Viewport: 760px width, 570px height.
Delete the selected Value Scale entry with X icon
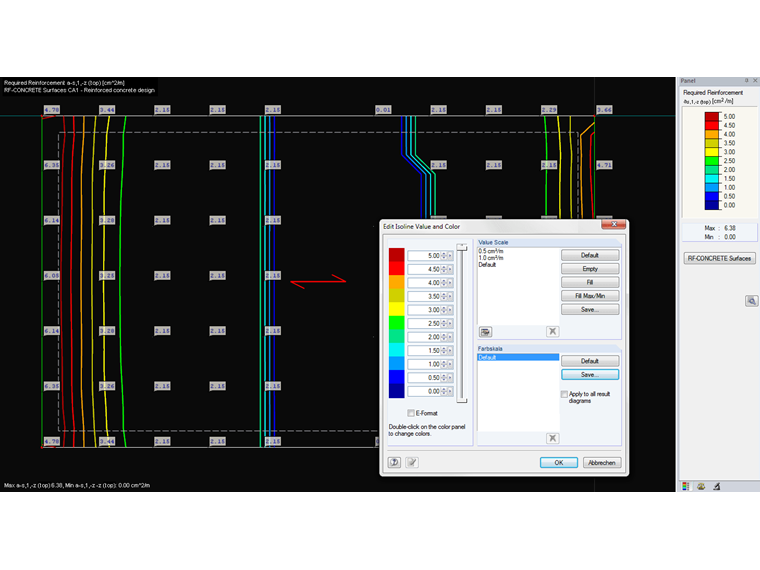pyautogui.click(x=552, y=332)
